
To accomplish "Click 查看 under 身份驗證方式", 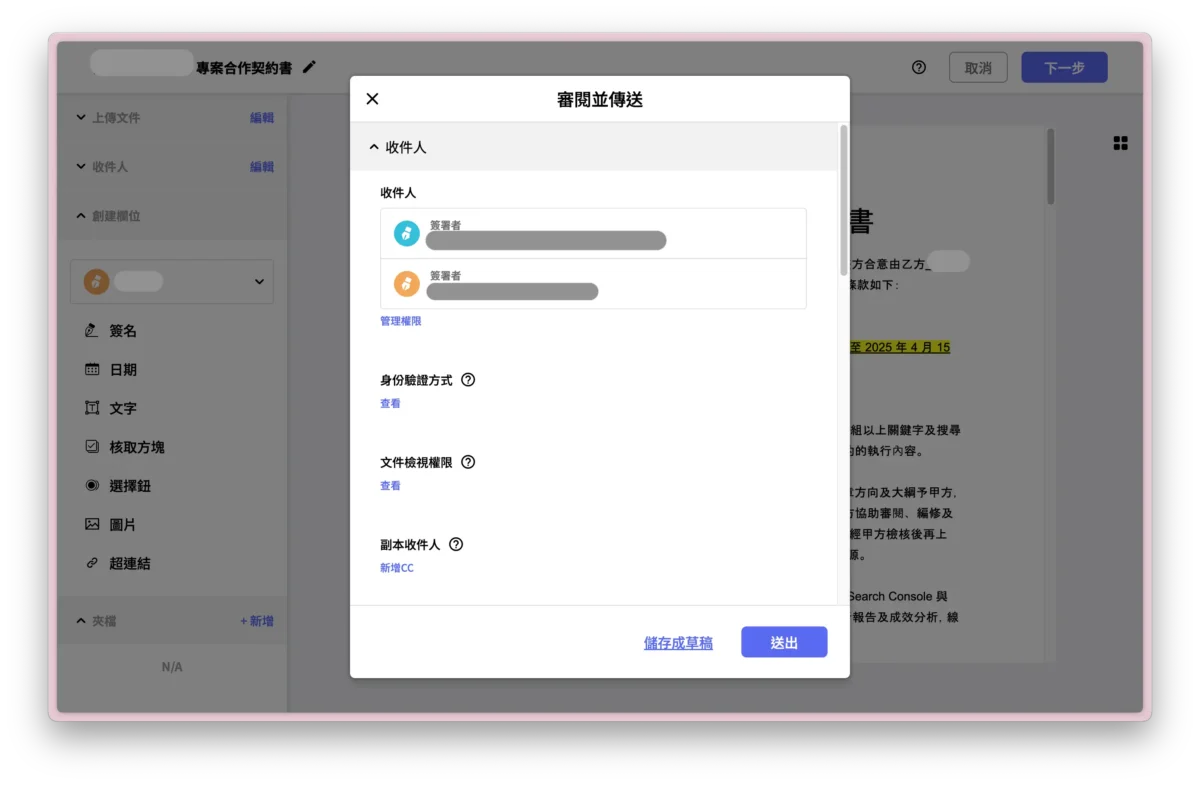I will [390, 403].
